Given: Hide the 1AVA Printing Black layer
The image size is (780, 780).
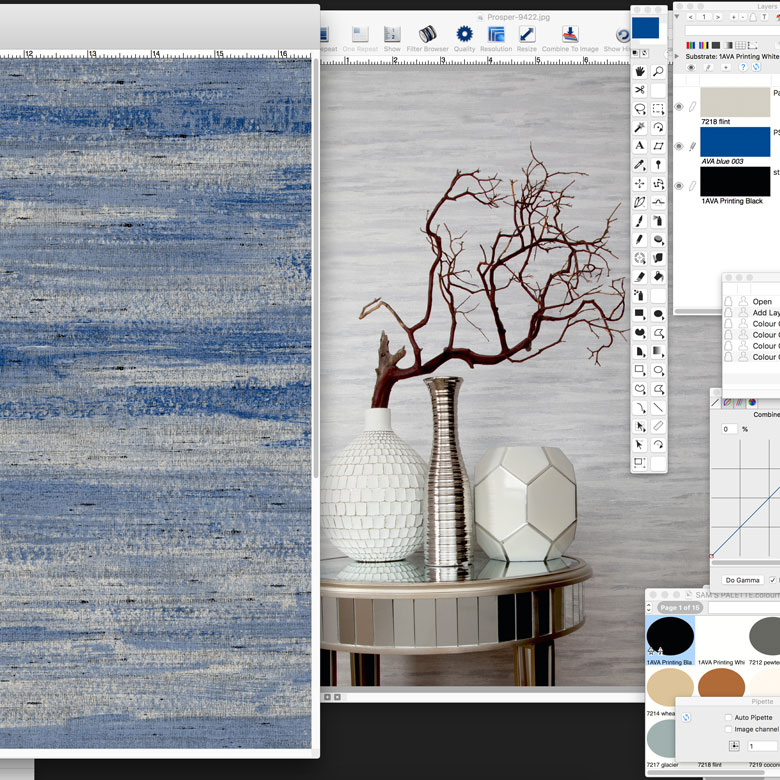Looking at the screenshot, I should tap(679, 186).
